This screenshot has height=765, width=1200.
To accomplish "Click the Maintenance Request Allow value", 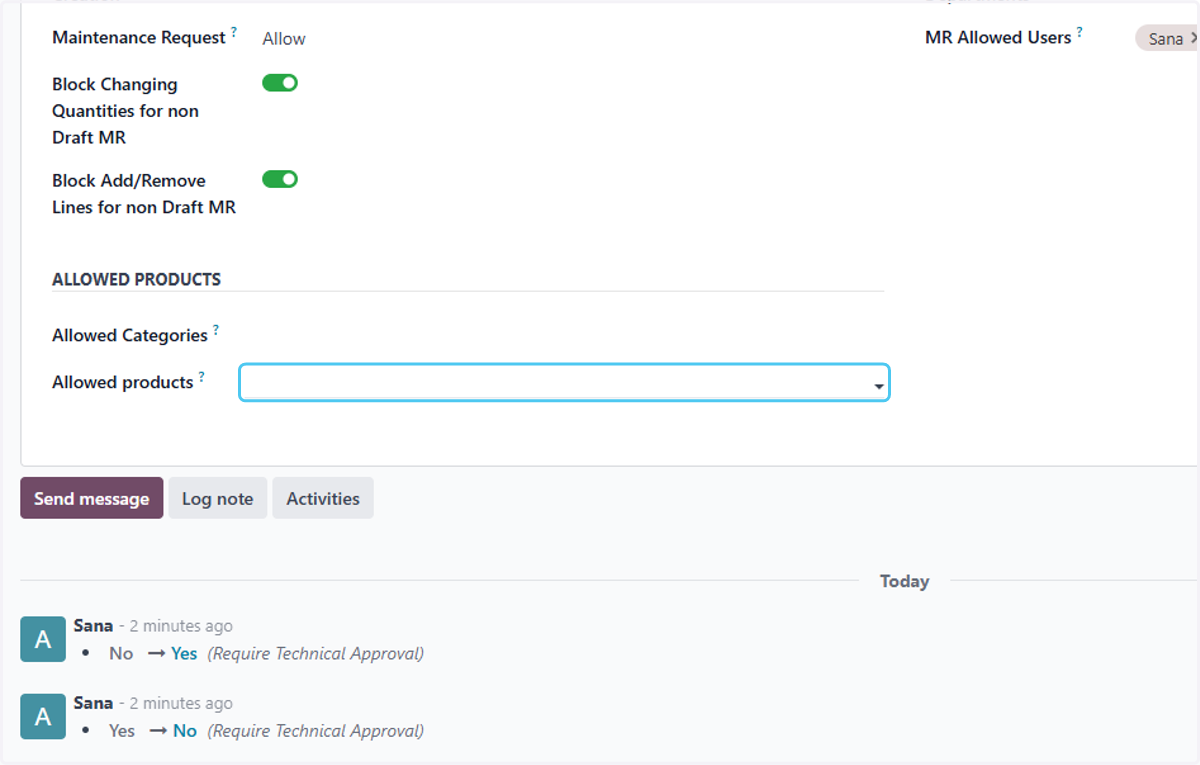I will click(x=284, y=39).
